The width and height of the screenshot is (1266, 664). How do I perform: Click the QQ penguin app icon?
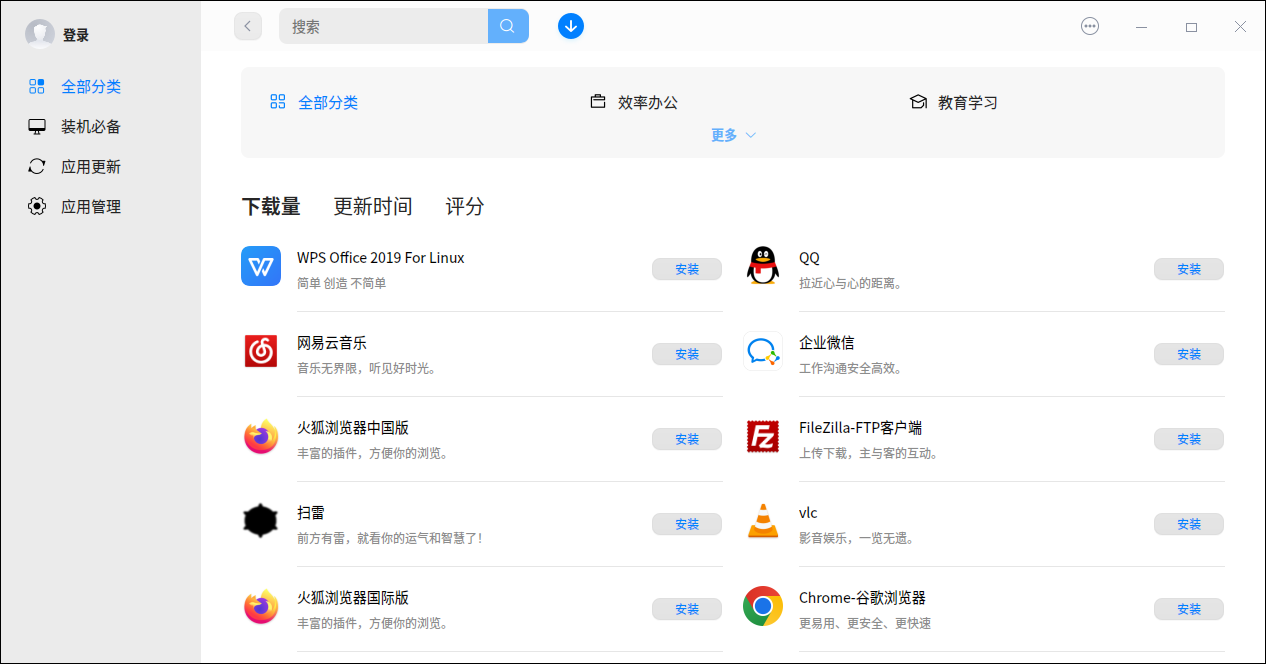point(763,266)
